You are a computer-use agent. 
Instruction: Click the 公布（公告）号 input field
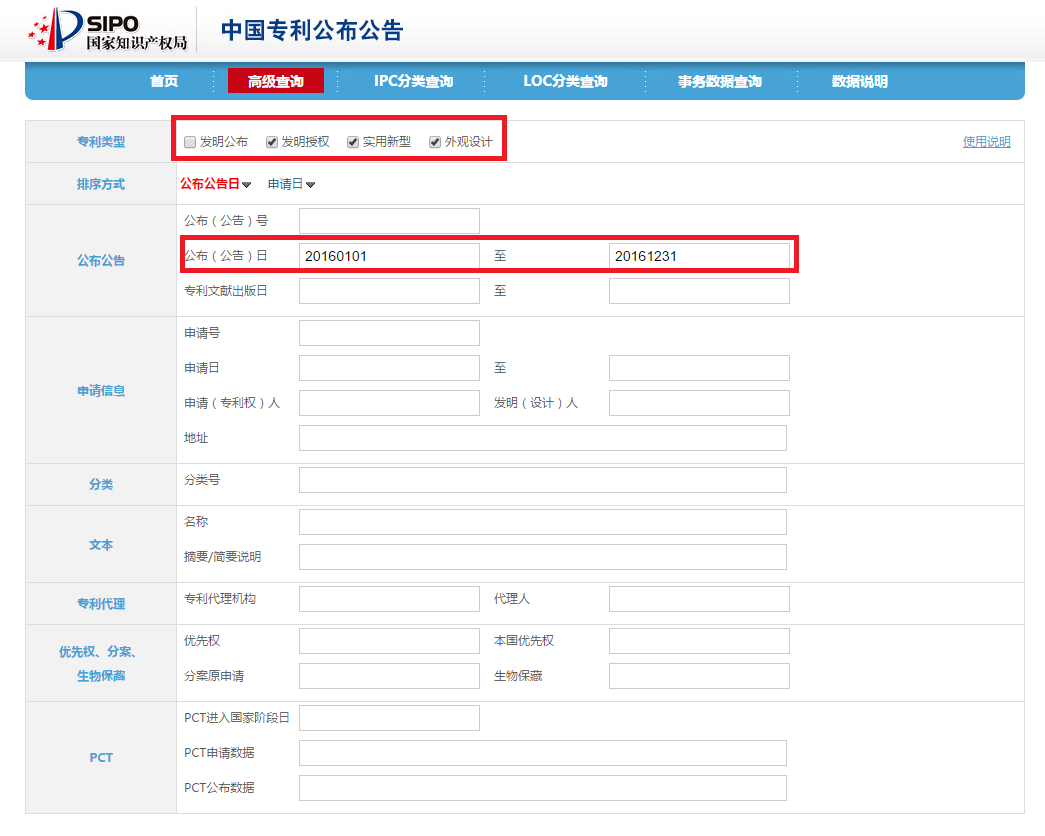pyautogui.click(x=389, y=221)
